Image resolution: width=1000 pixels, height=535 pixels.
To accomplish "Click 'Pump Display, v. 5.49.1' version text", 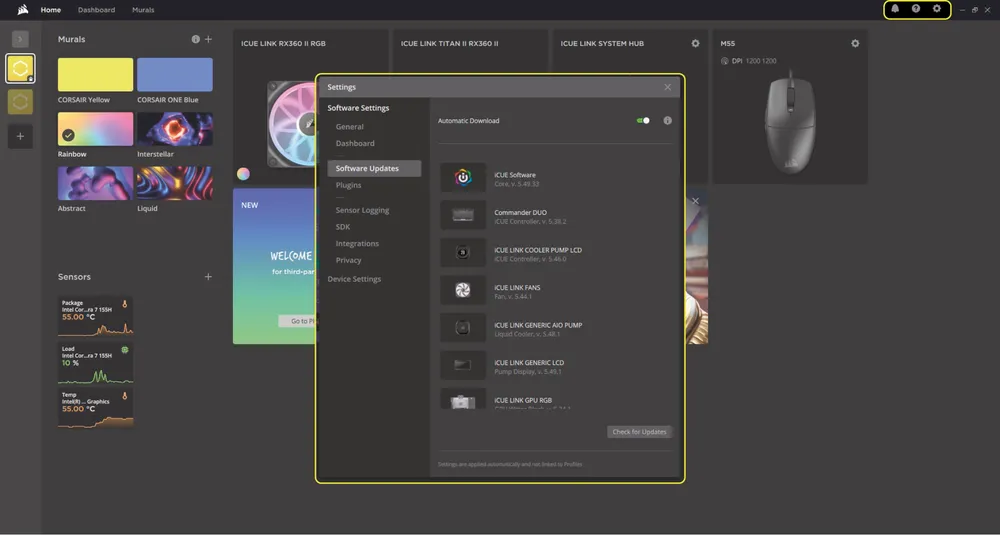I will pyautogui.click(x=527, y=372).
